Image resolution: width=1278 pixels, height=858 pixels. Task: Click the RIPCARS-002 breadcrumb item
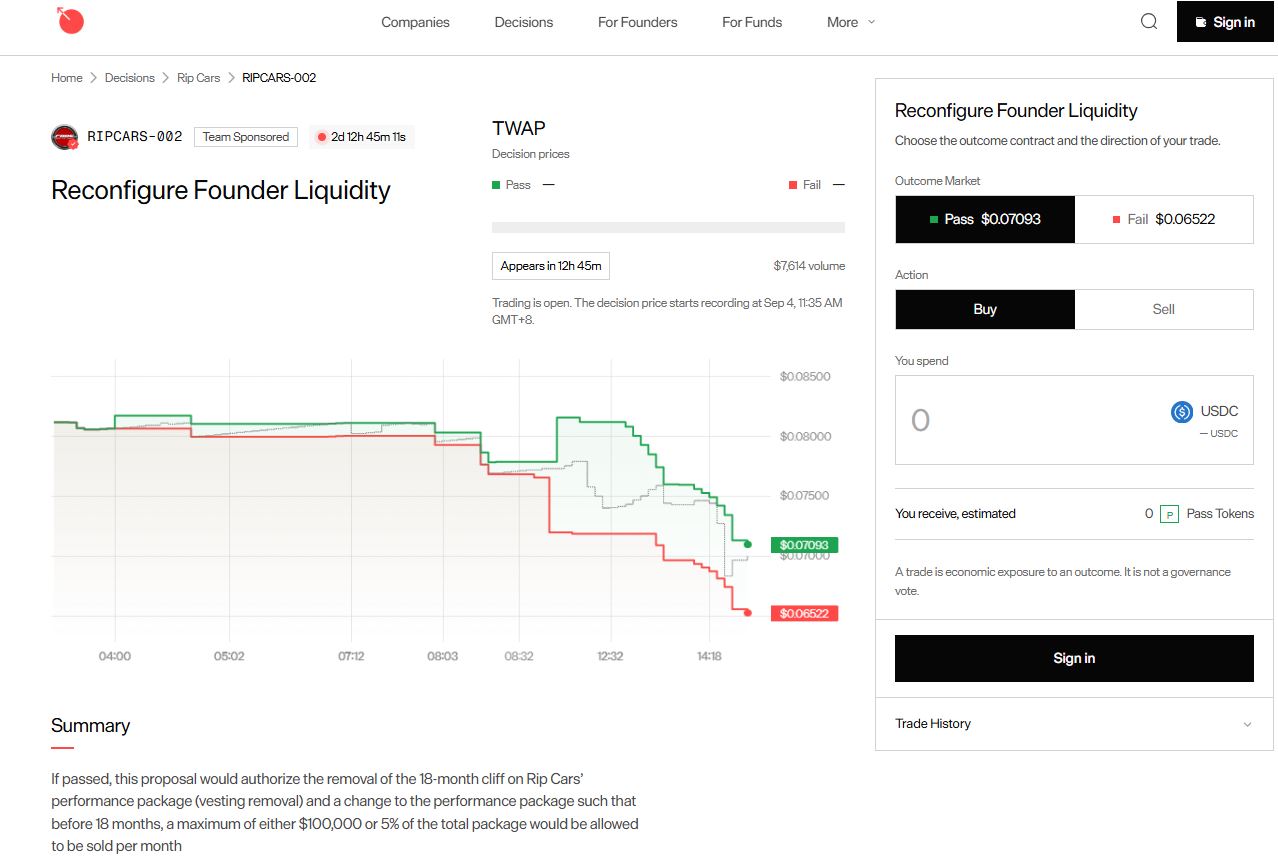tap(279, 78)
